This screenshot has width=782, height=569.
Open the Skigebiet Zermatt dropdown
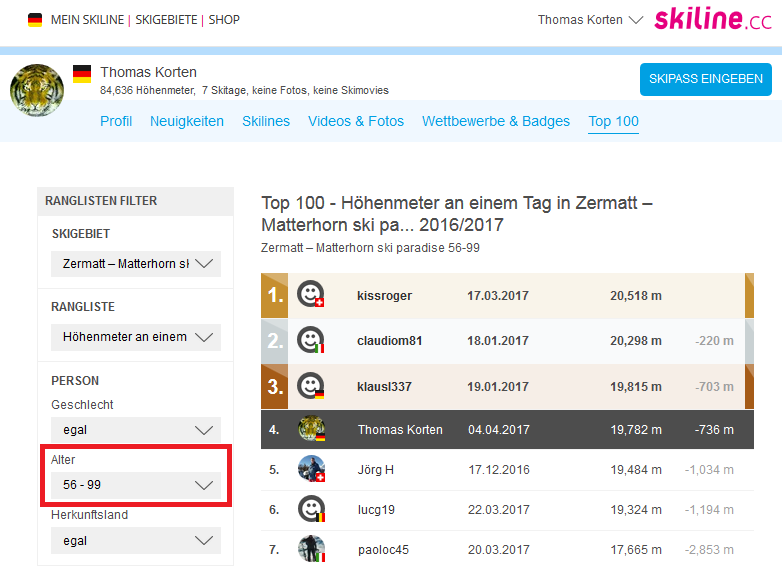point(136,264)
